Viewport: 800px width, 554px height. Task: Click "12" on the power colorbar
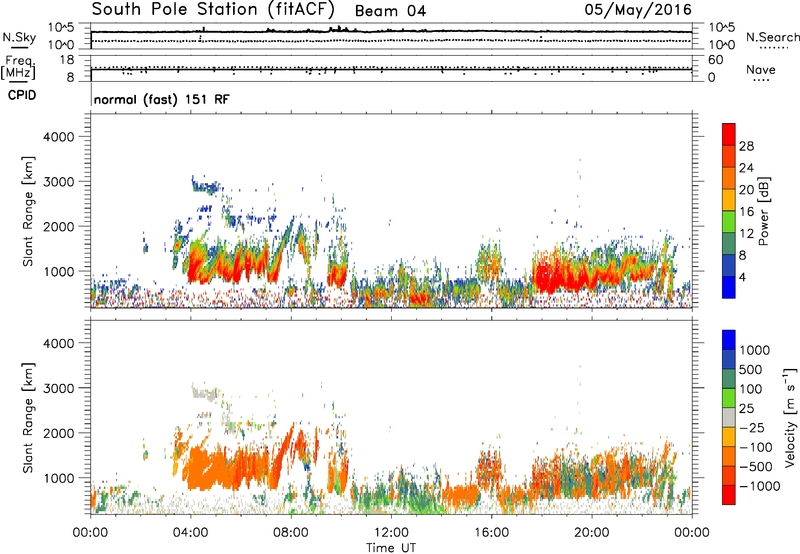[x=746, y=234]
